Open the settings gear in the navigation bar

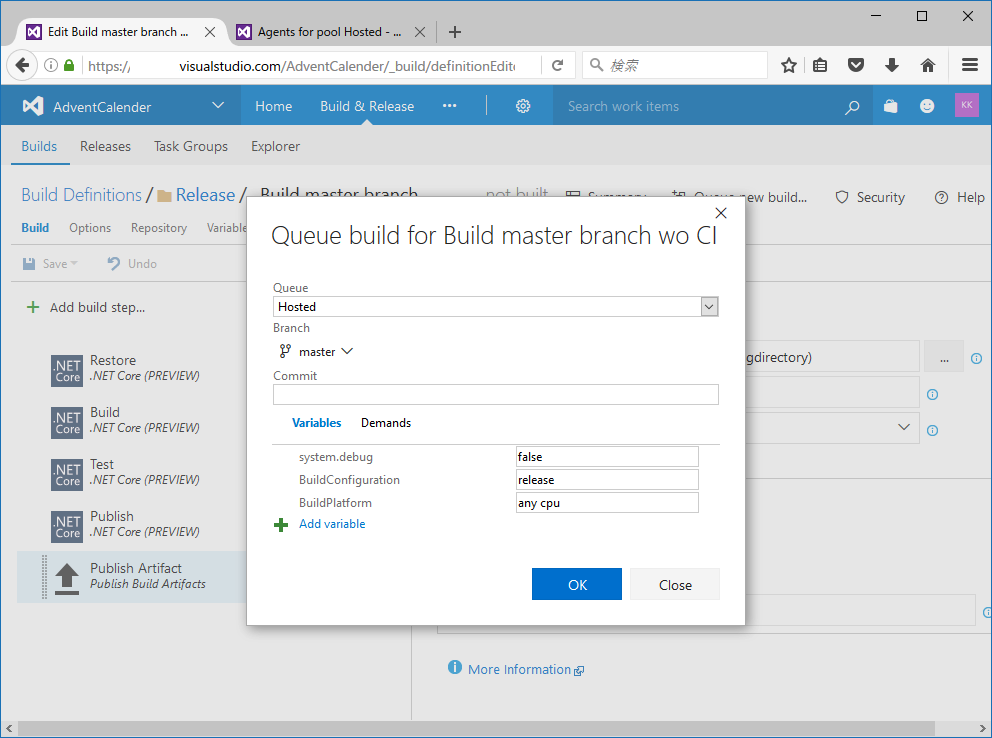523,106
